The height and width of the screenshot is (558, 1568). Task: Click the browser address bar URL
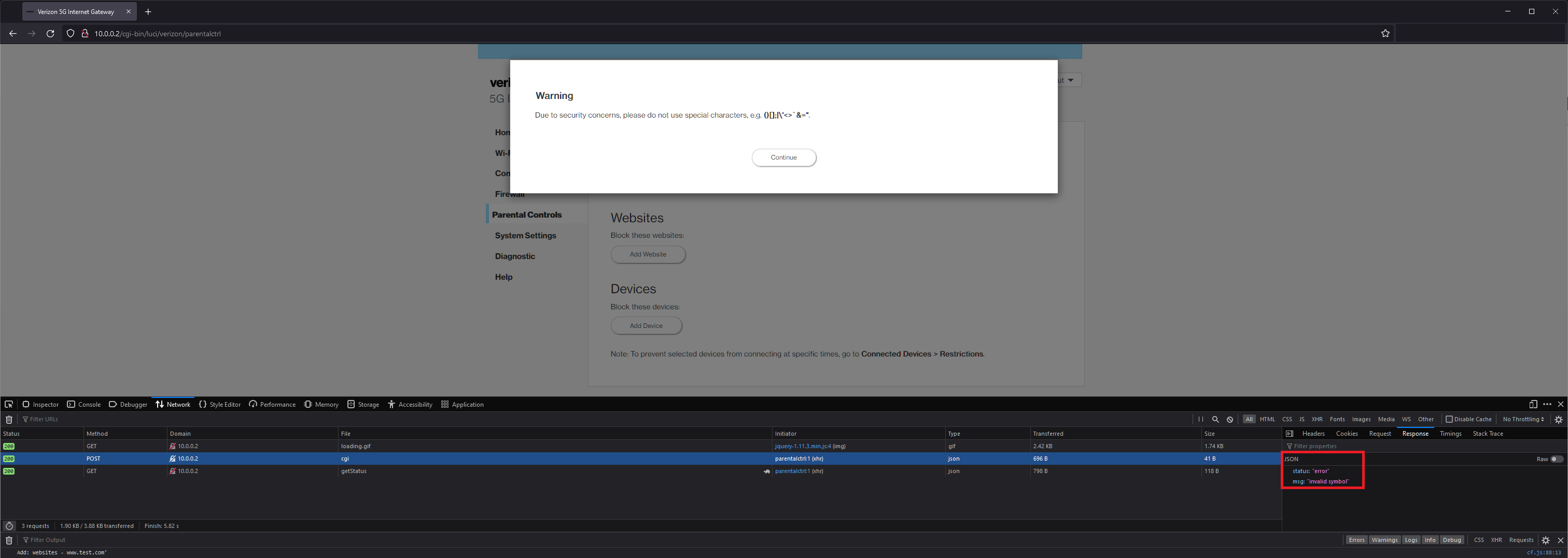point(158,34)
